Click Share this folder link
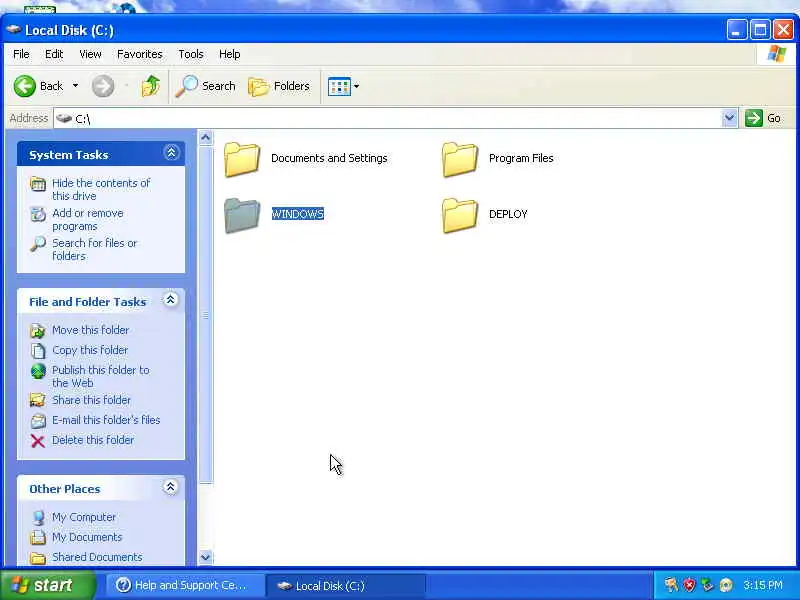The width and height of the screenshot is (800, 600). tap(91, 400)
